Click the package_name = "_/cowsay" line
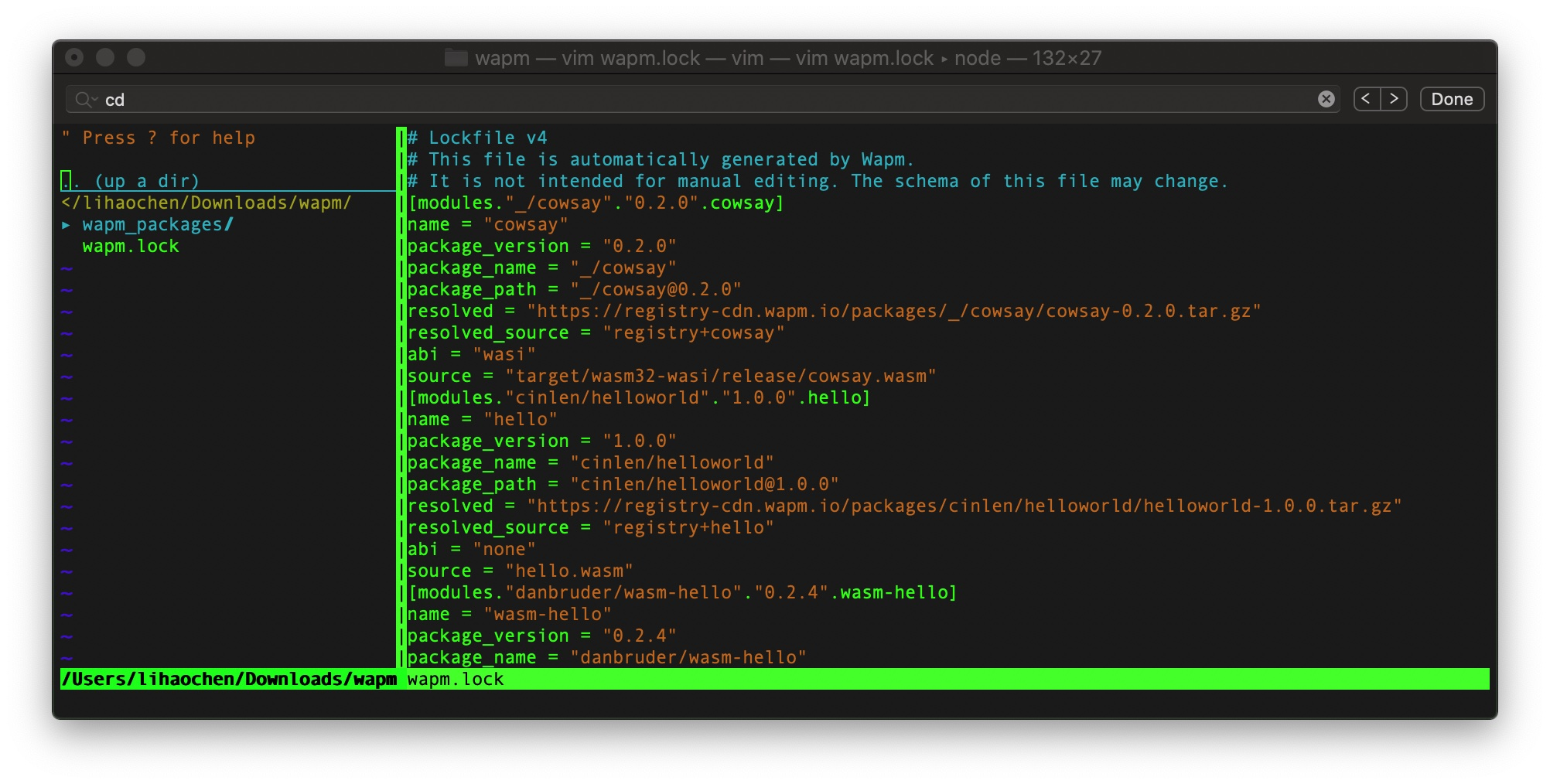This screenshot has height=784, width=1550. click(542, 268)
